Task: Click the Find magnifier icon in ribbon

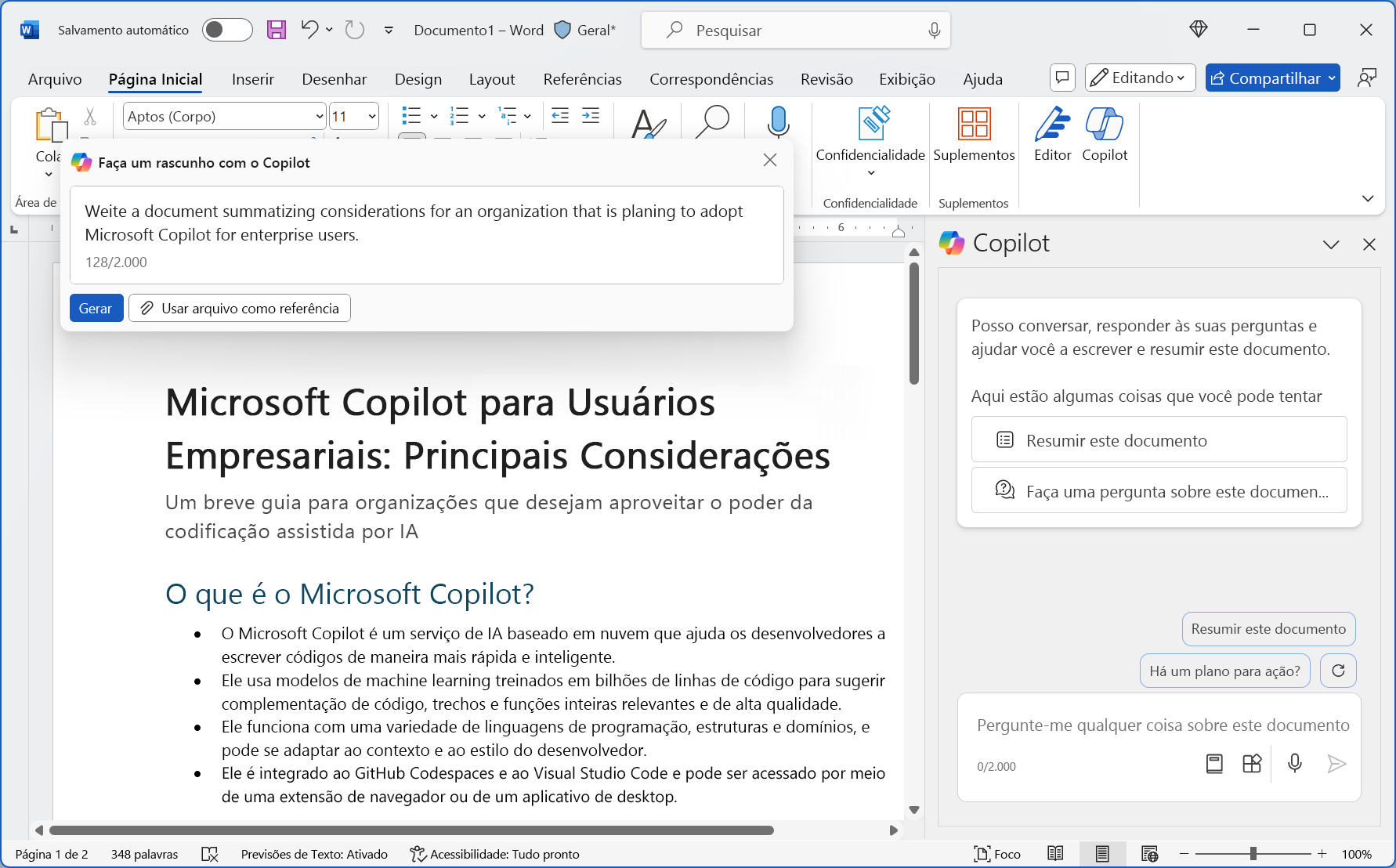Action: (713, 123)
